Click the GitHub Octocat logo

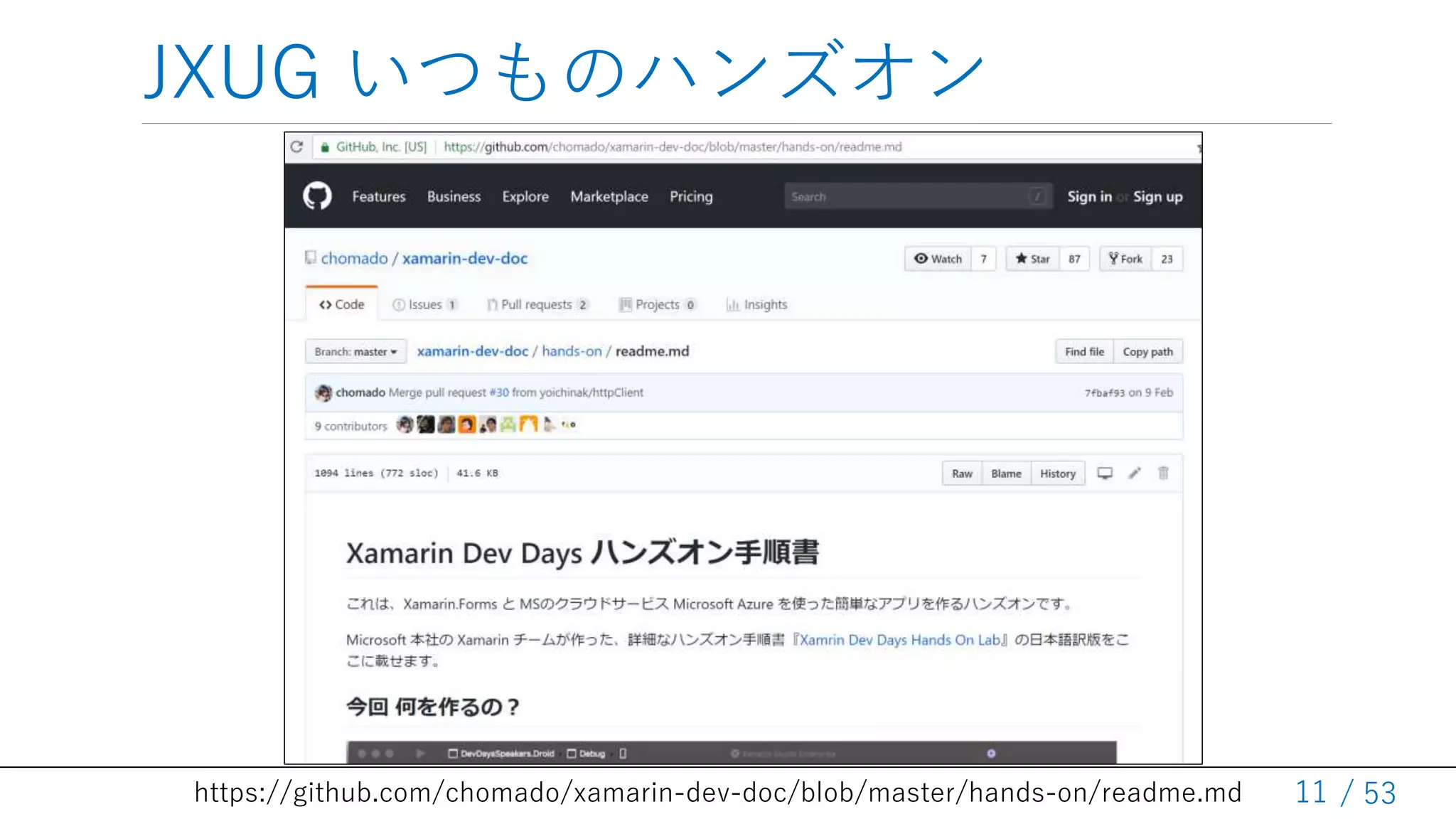pos(317,196)
